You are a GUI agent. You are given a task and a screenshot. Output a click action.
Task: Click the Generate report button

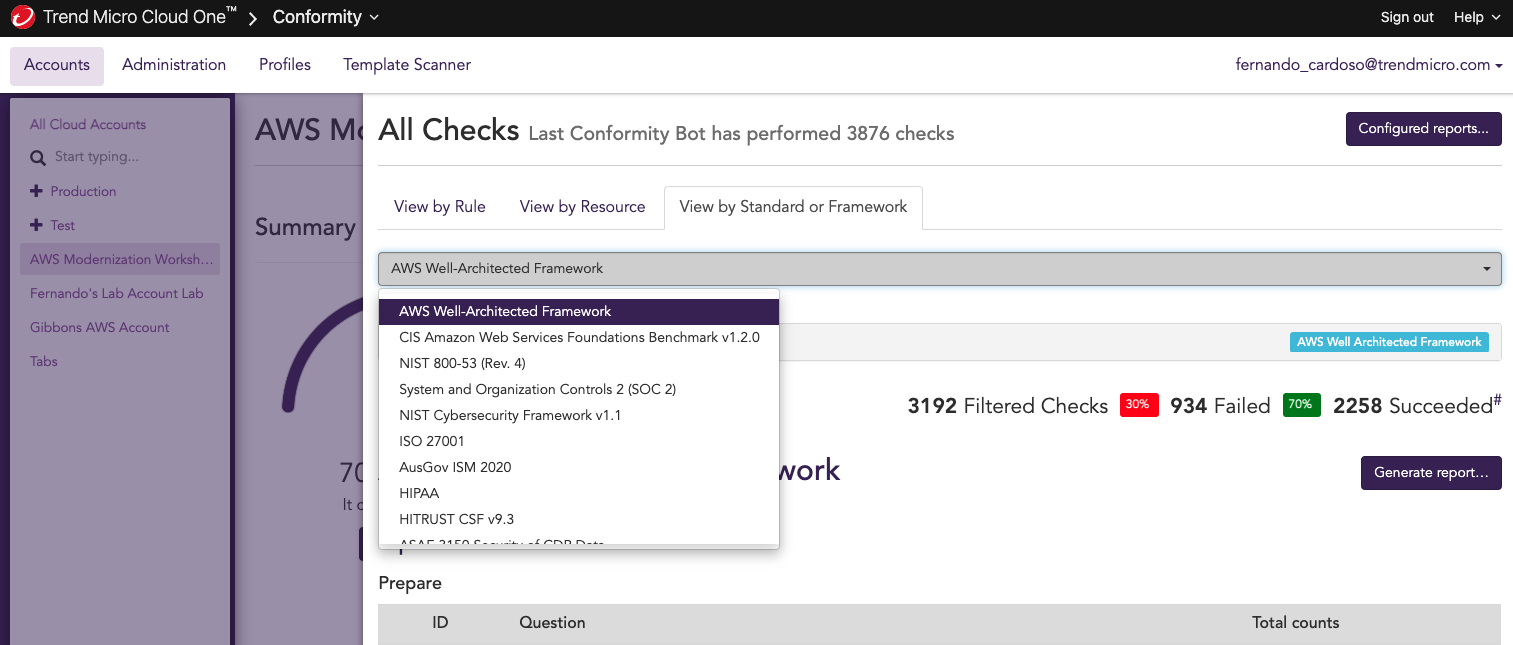click(x=1431, y=473)
